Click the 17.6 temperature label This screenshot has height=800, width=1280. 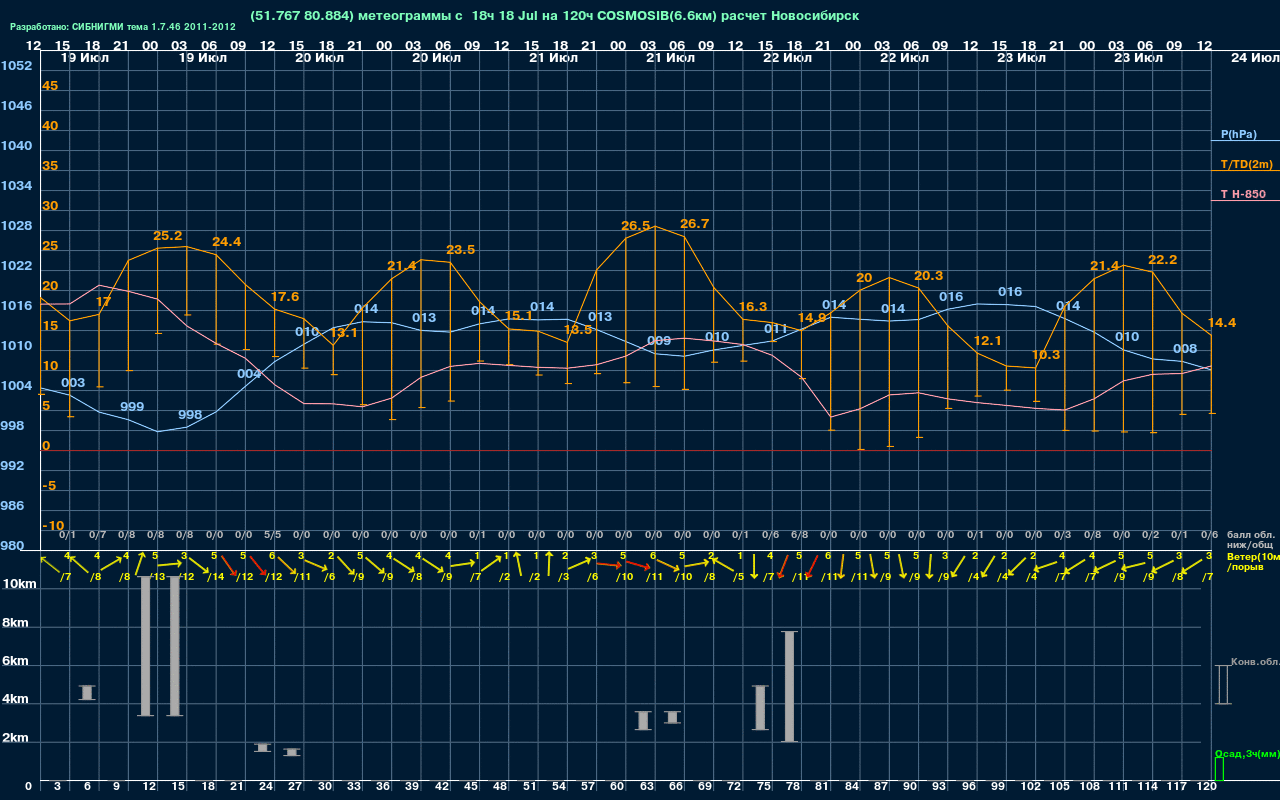tap(285, 297)
